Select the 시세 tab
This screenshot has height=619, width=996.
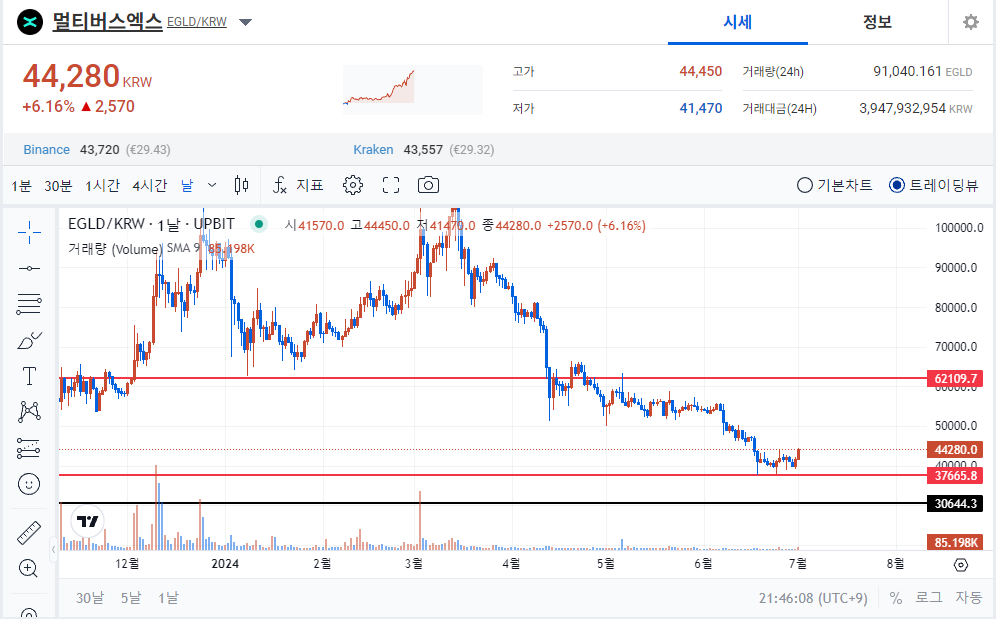pos(737,22)
